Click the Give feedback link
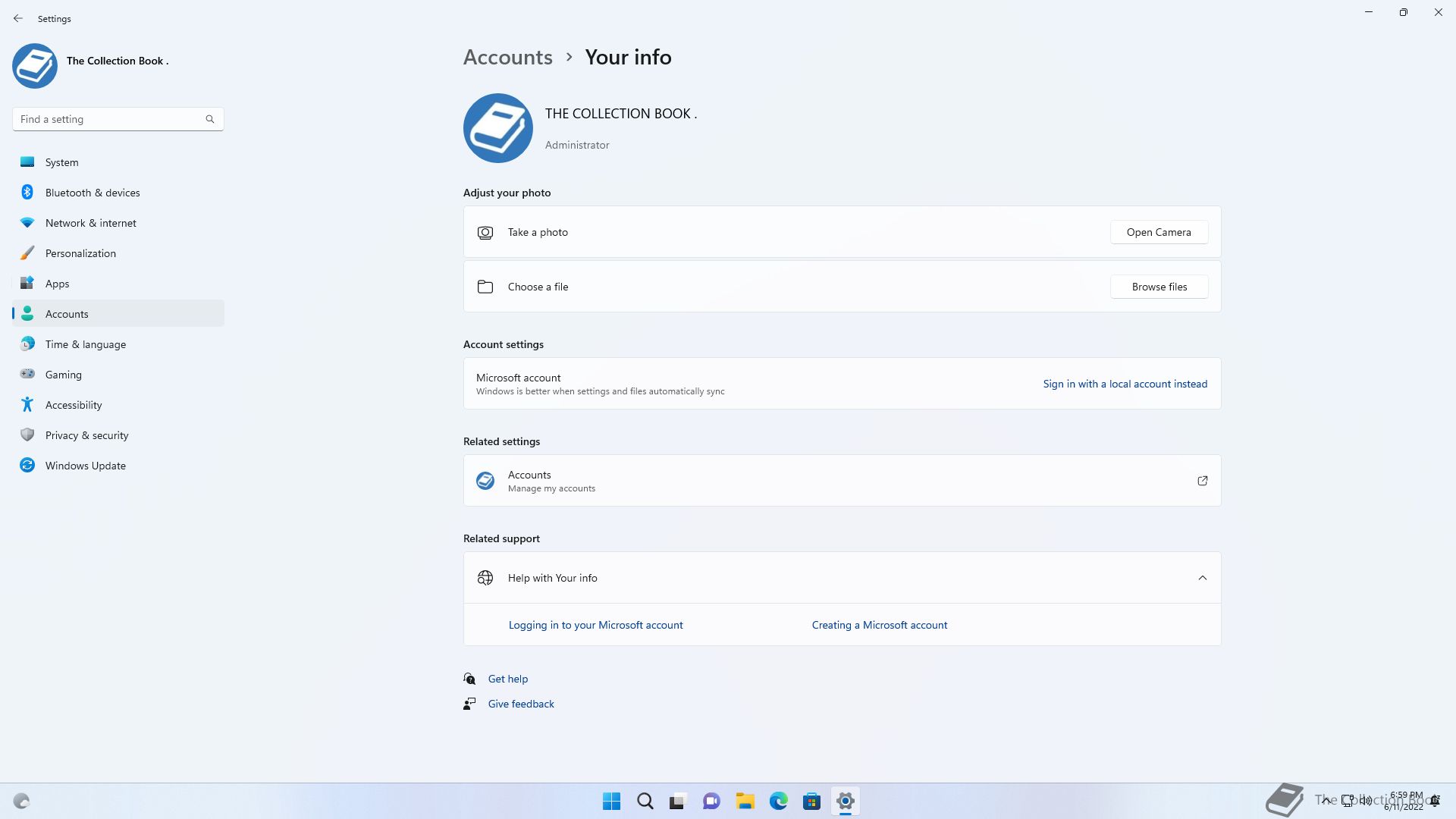The height and width of the screenshot is (819, 1456). pos(521,704)
